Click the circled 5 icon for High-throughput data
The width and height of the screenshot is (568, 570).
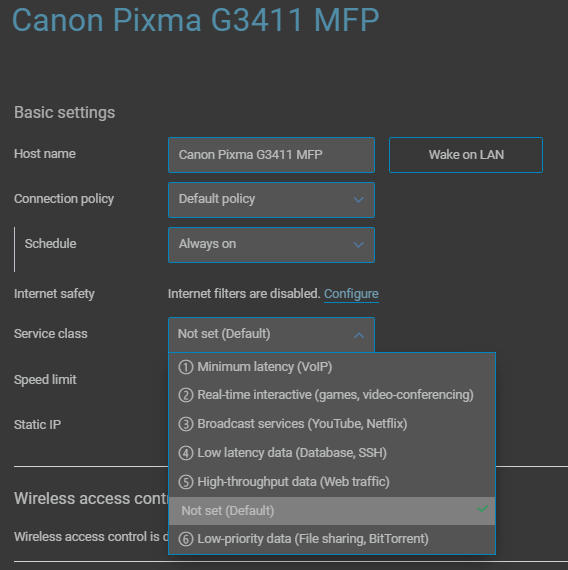pyautogui.click(x=186, y=482)
